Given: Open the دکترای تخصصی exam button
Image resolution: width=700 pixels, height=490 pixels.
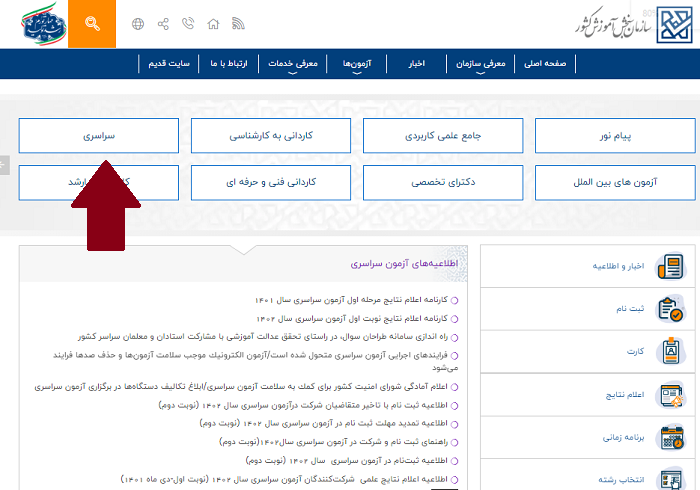Looking at the screenshot, I should pyautogui.click(x=443, y=183).
